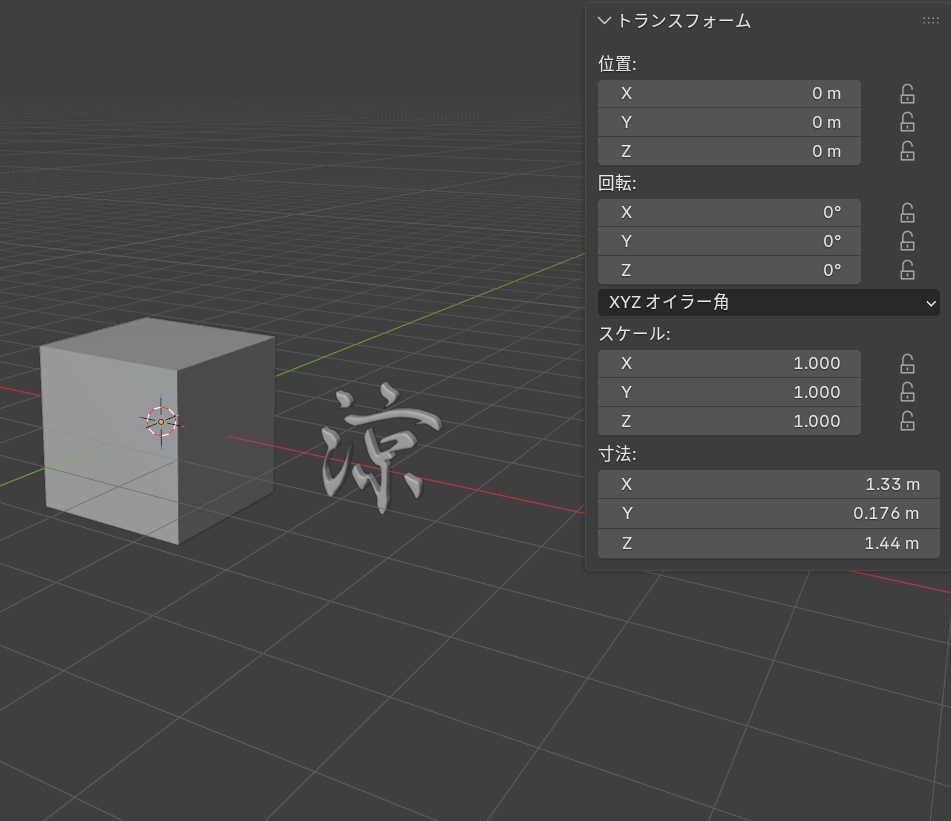Click the 寸法 X field showing 1.33 m
The height and width of the screenshot is (821, 951).
tap(768, 484)
